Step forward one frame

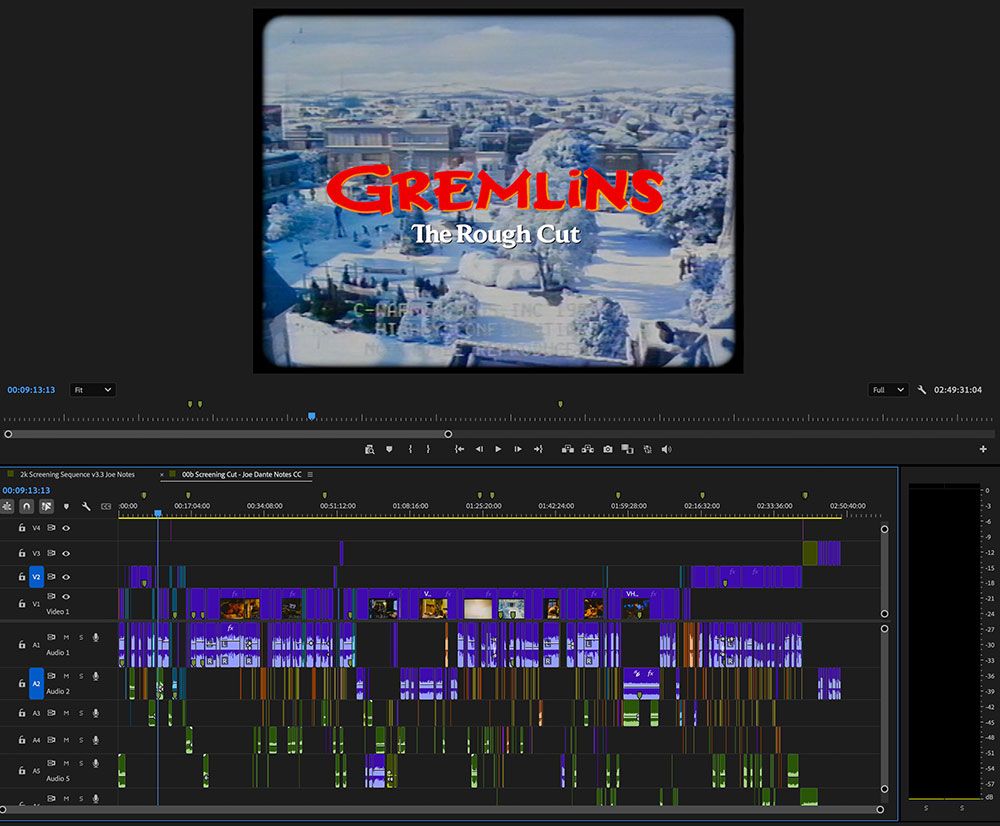[x=518, y=449]
